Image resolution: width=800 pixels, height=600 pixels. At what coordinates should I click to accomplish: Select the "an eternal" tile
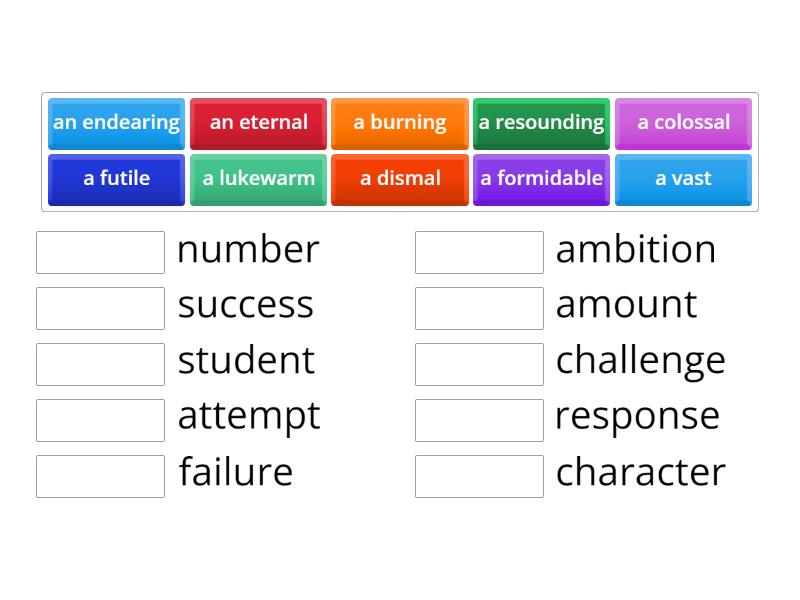pyautogui.click(x=258, y=123)
